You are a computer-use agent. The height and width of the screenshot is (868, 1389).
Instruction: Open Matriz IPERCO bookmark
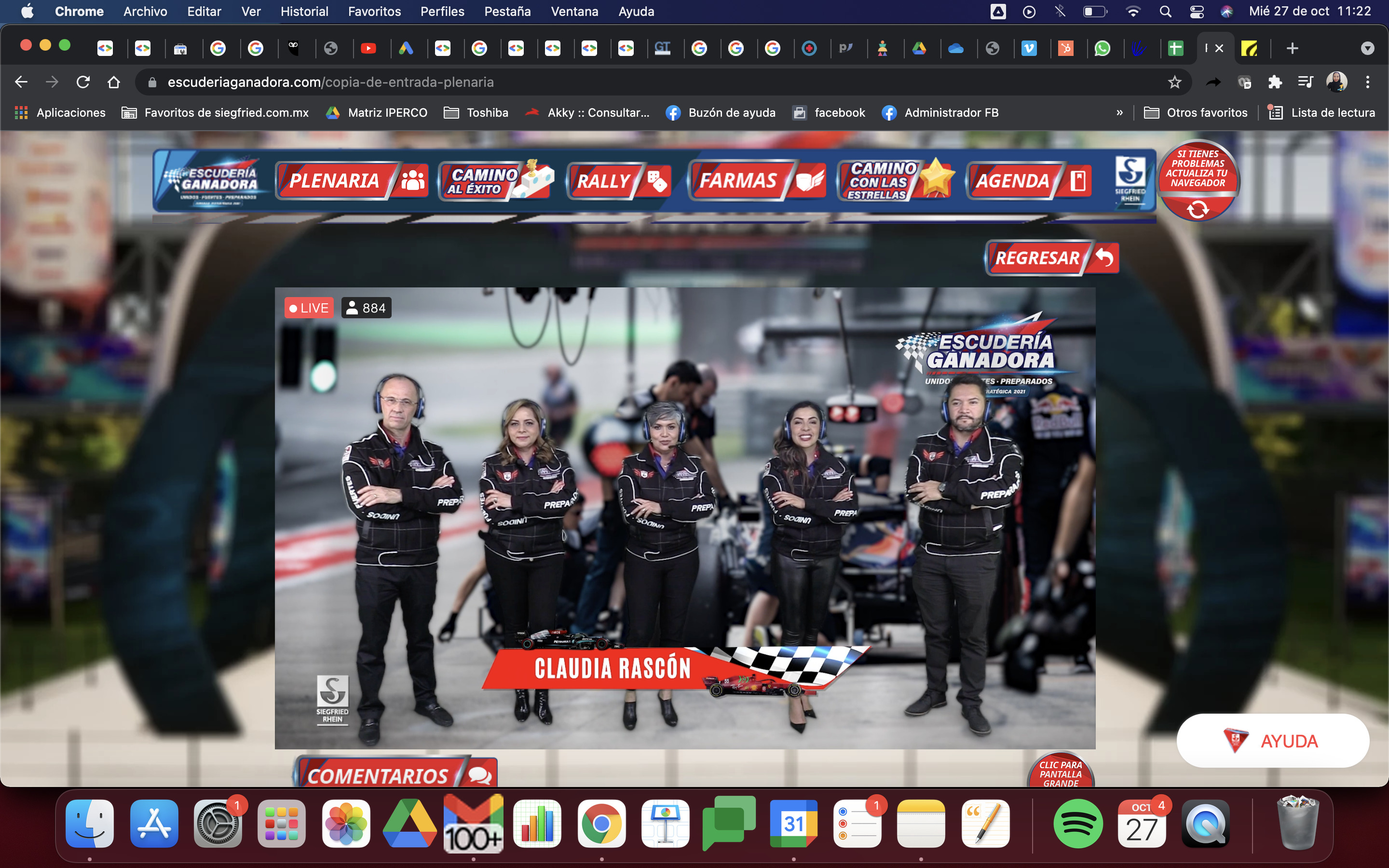[377, 112]
